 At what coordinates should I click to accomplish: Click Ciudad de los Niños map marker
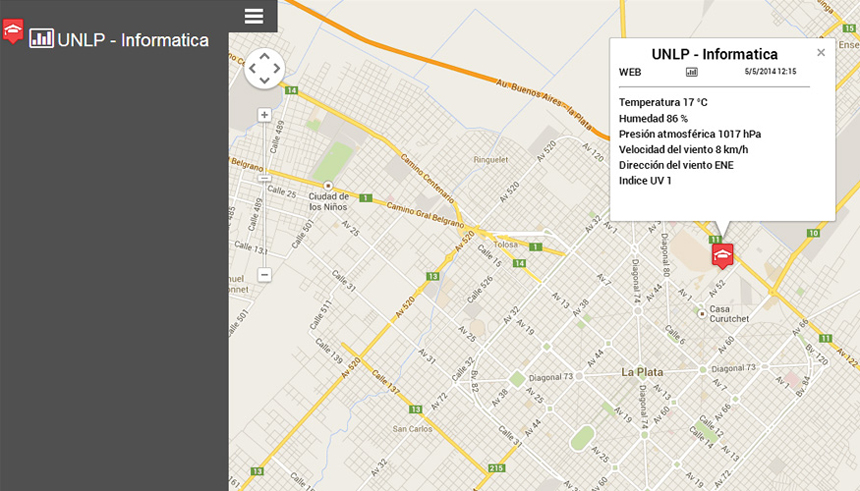(x=328, y=185)
